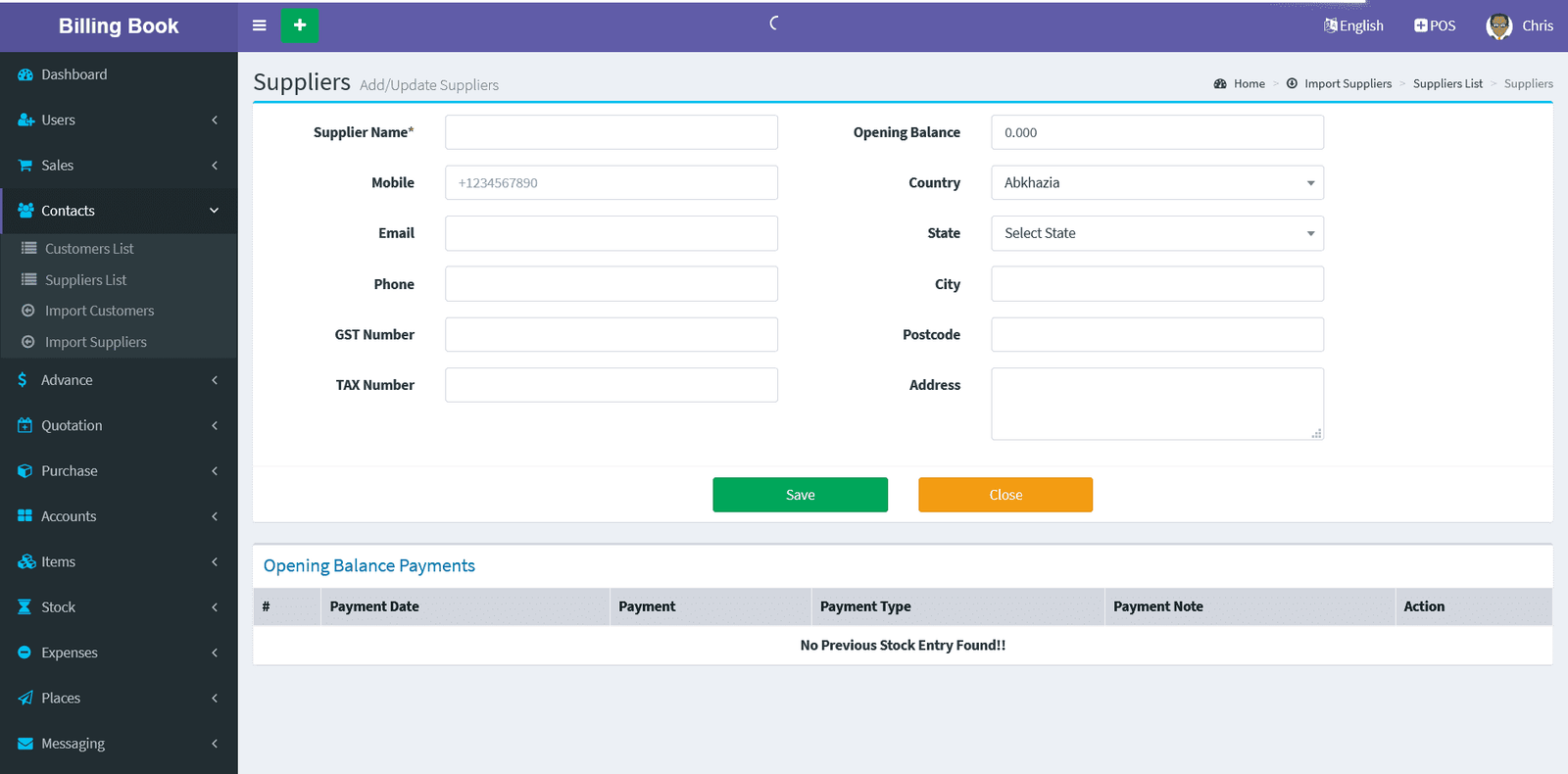Open the POS screen from header
The image size is (1568, 774).
pyautogui.click(x=1435, y=25)
